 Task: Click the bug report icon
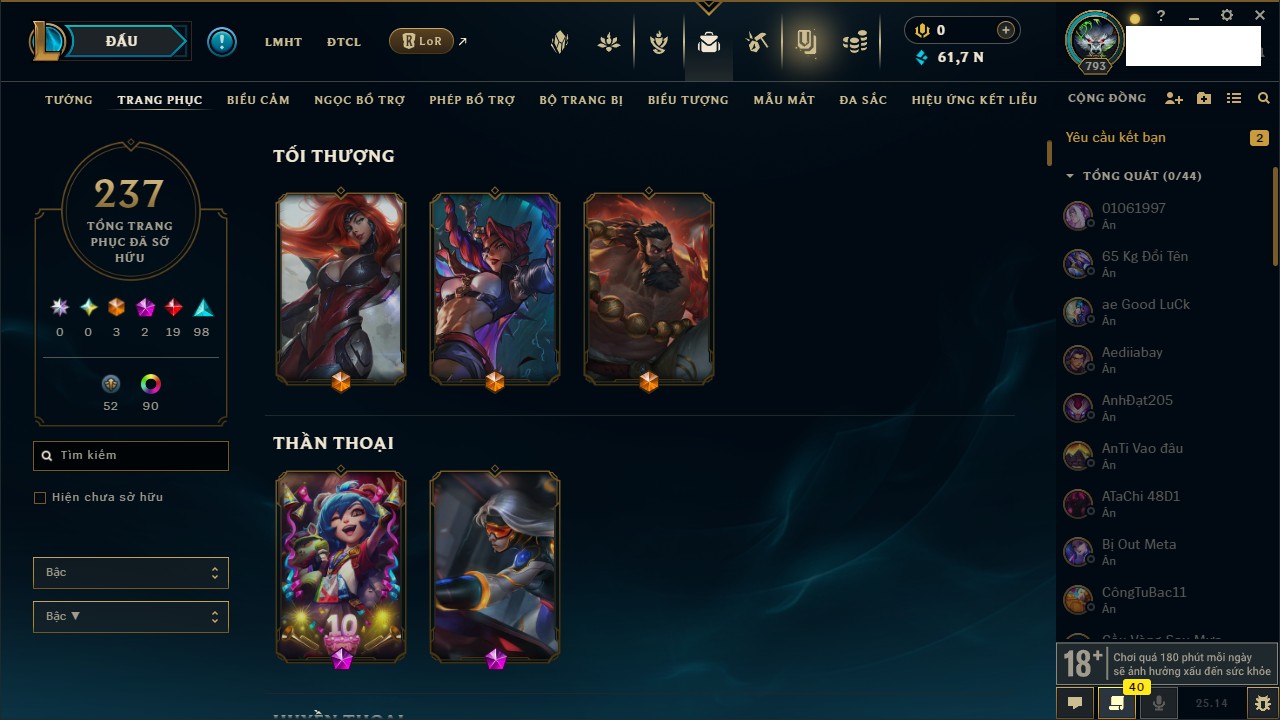click(1263, 703)
